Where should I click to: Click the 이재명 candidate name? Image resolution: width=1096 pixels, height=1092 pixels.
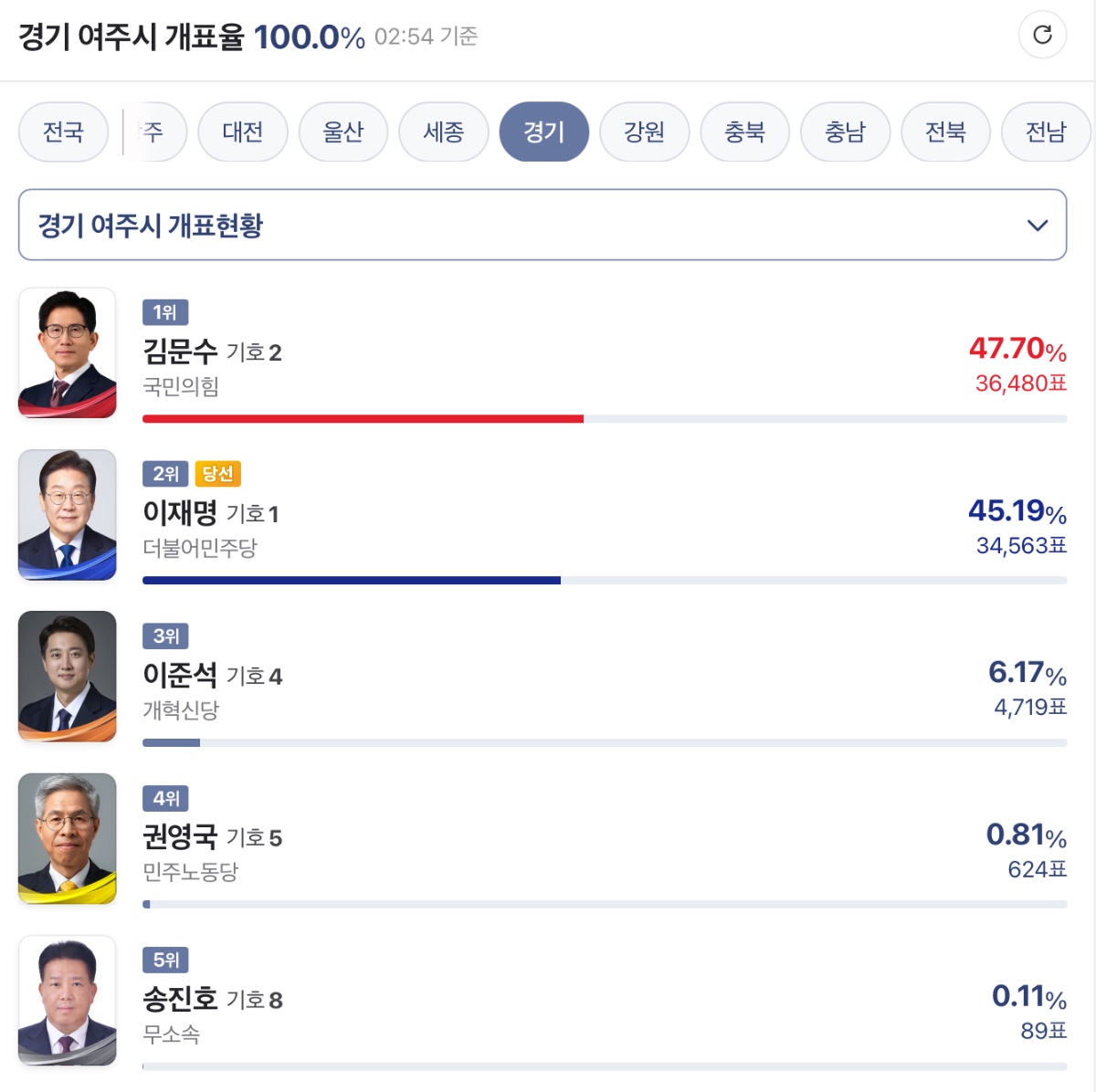click(180, 513)
